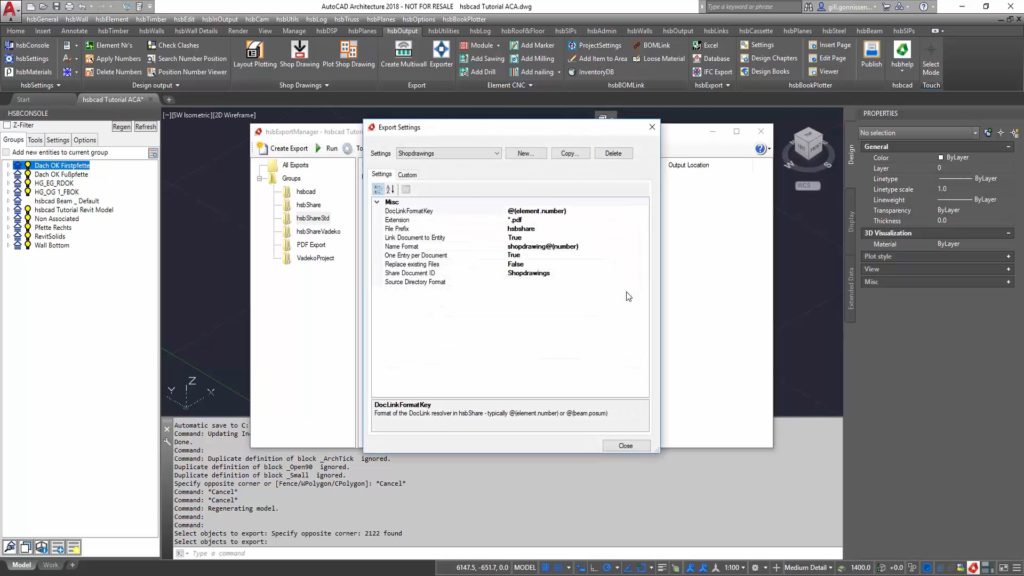
Task: Expand the View section in Properties
Action: tap(1008, 269)
